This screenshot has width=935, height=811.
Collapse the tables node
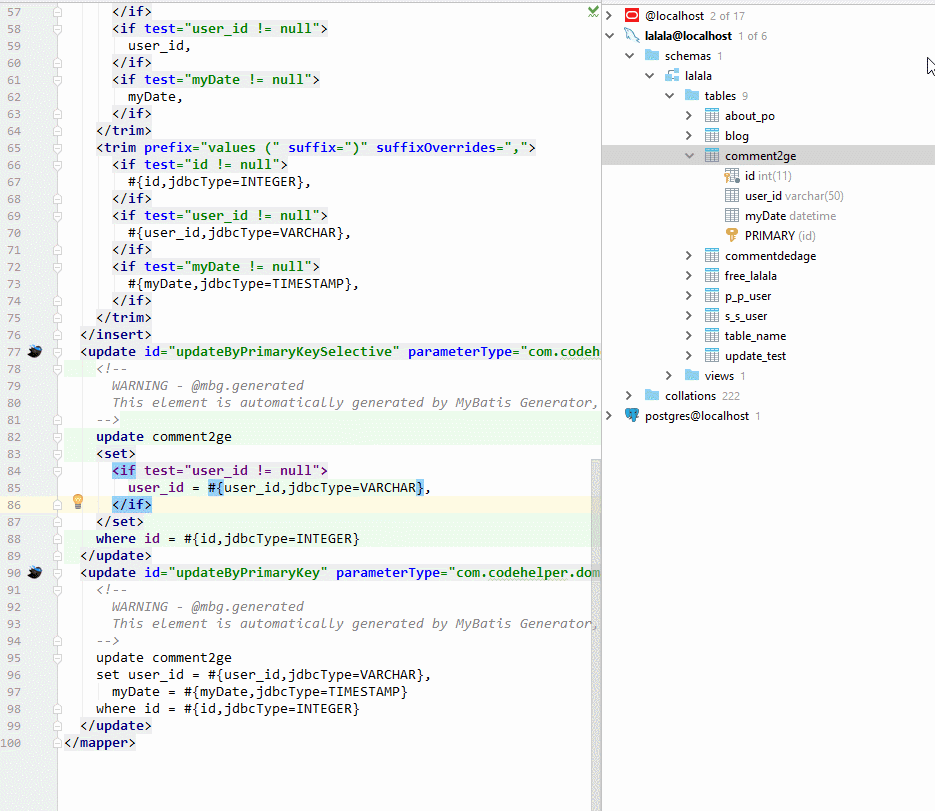[670, 95]
